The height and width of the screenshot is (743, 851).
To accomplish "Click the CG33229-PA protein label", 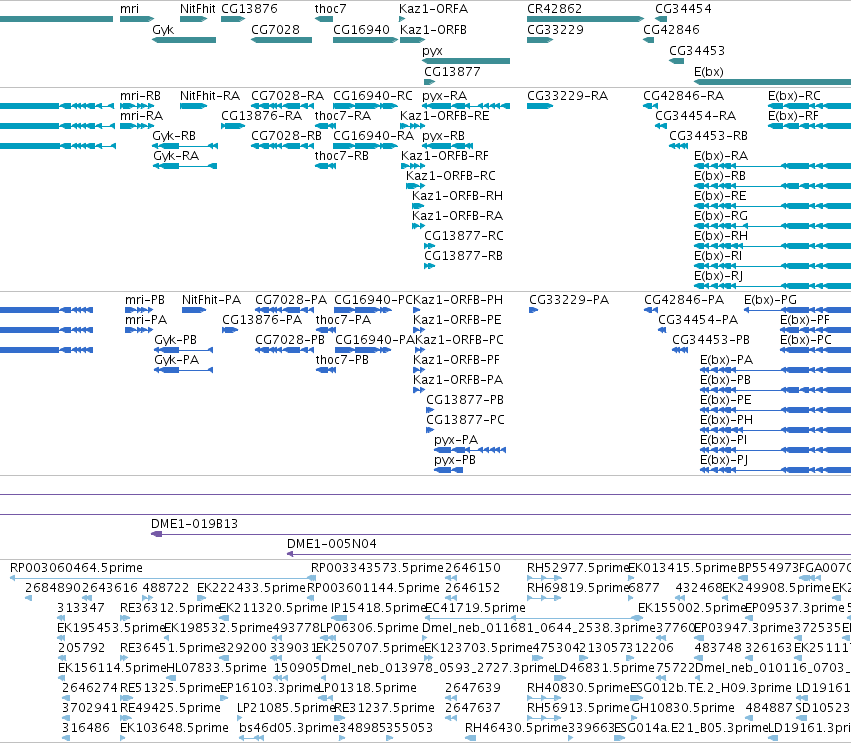I will (x=569, y=300).
